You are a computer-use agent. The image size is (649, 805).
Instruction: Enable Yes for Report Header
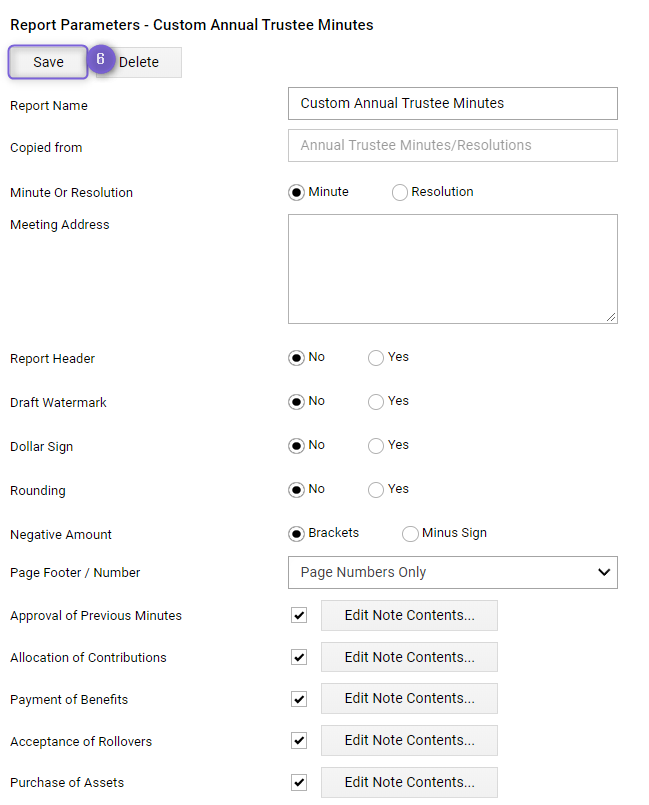[x=376, y=358]
